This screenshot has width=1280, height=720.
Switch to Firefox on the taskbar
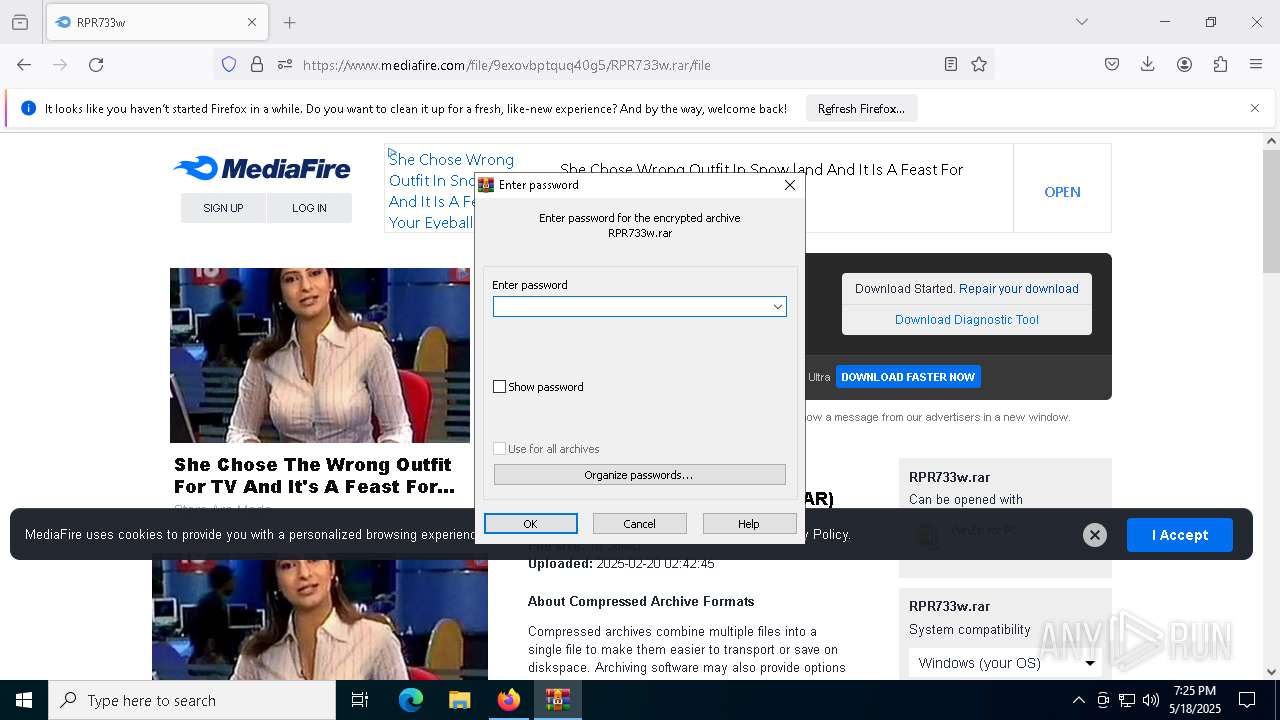tap(509, 700)
